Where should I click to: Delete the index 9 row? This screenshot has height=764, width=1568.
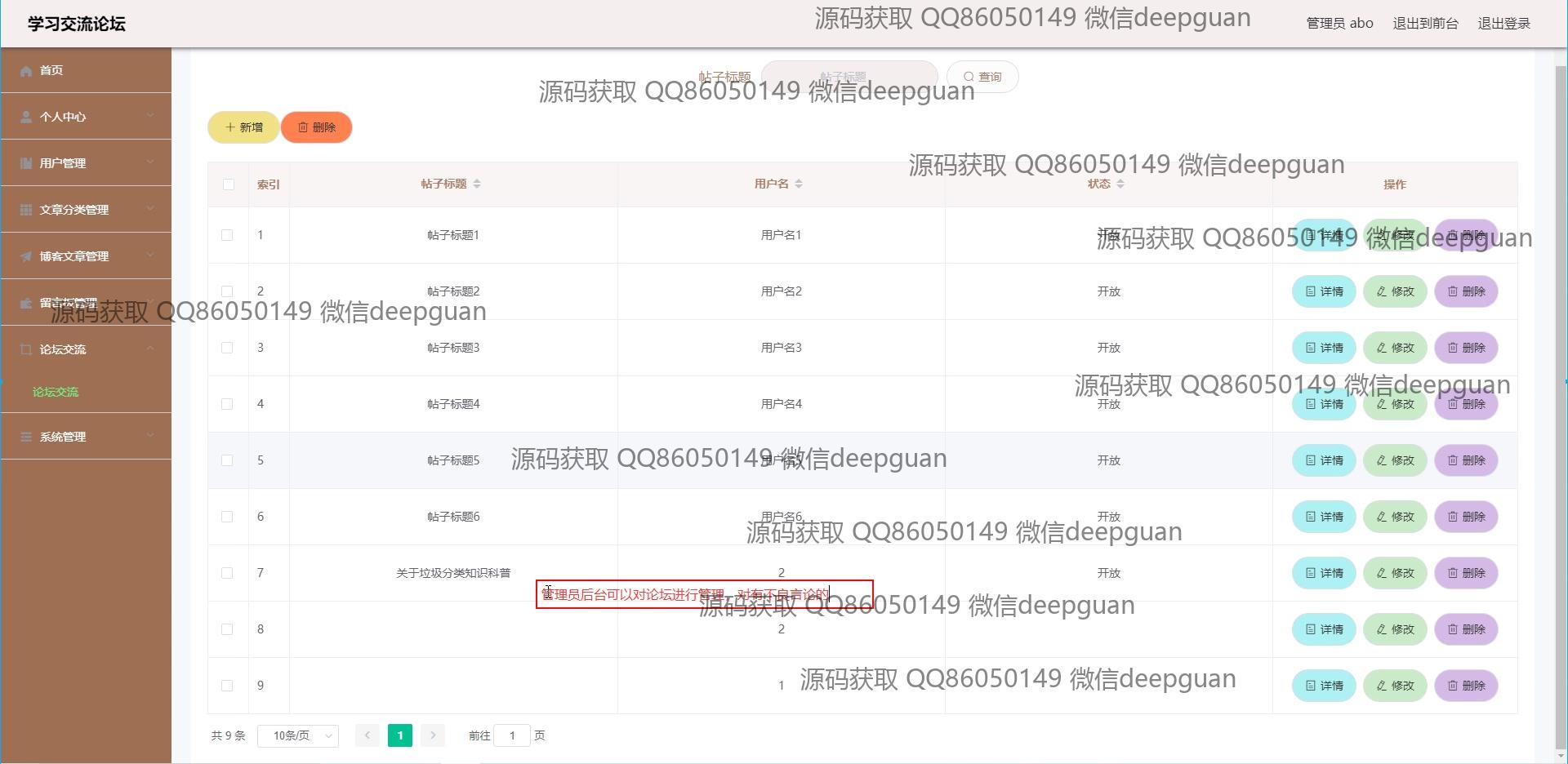1466,686
